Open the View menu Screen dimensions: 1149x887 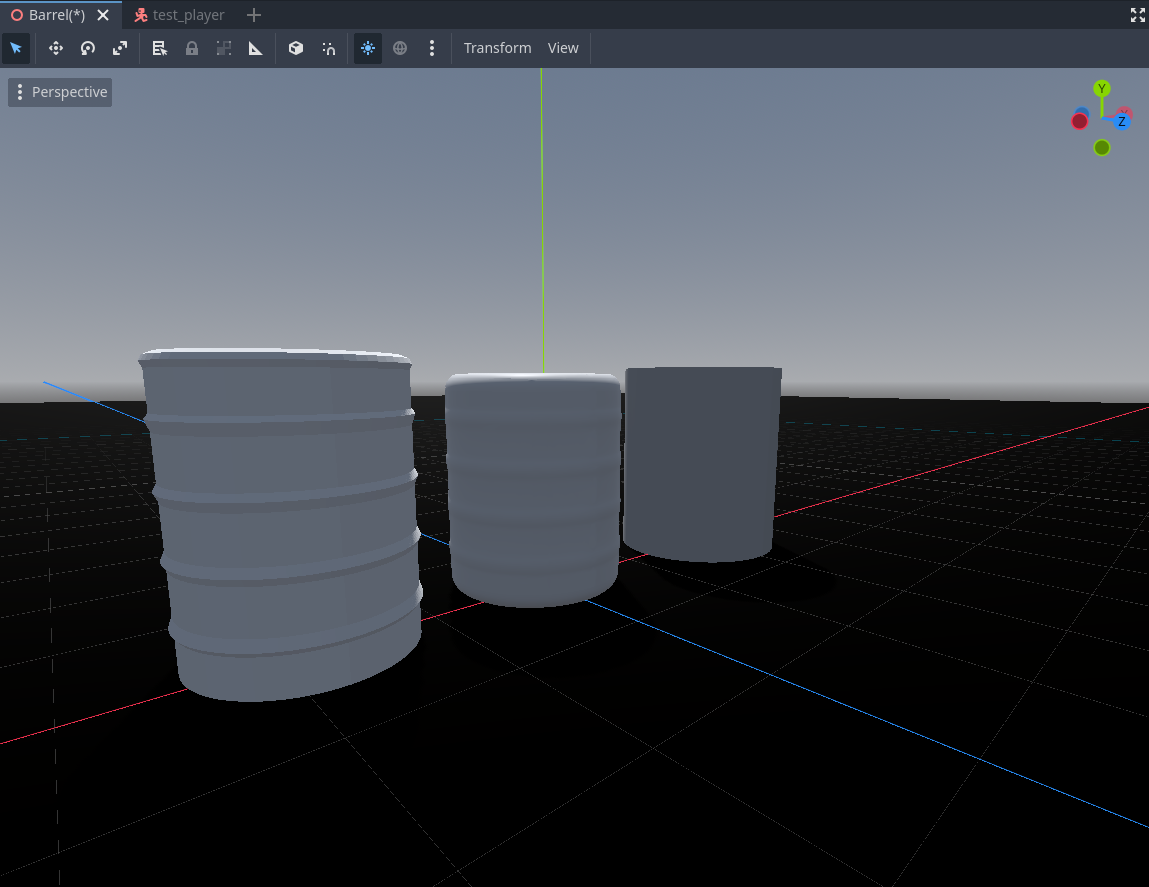coord(563,48)
